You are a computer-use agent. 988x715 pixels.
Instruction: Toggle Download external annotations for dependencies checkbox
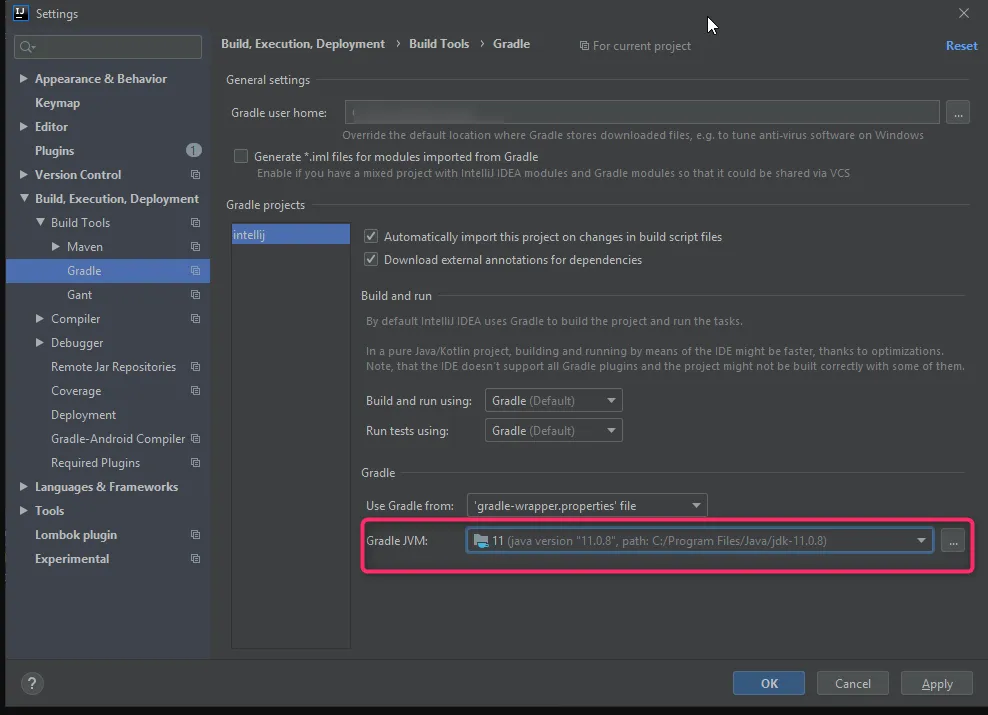tap(371, 259)
